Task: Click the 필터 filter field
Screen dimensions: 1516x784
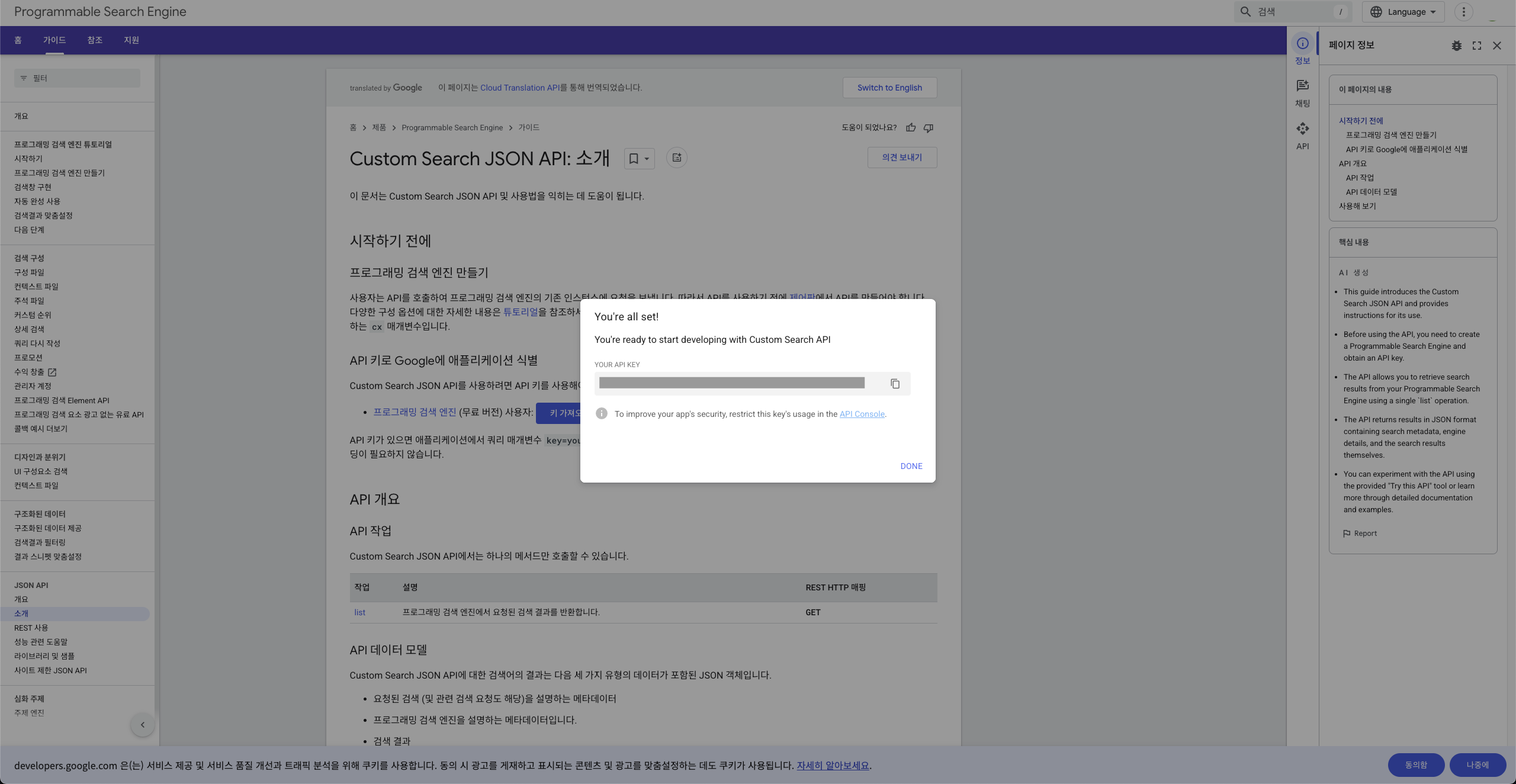Action: 77,78
